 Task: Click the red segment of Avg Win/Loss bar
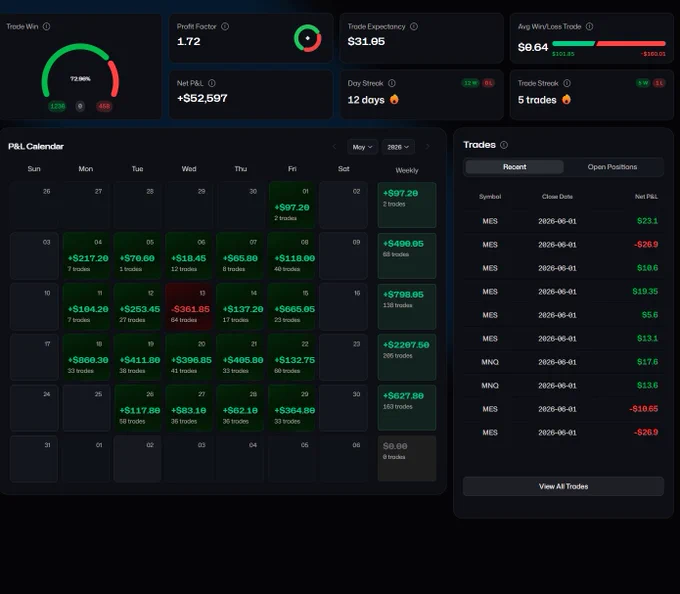(x=631, y=43)
